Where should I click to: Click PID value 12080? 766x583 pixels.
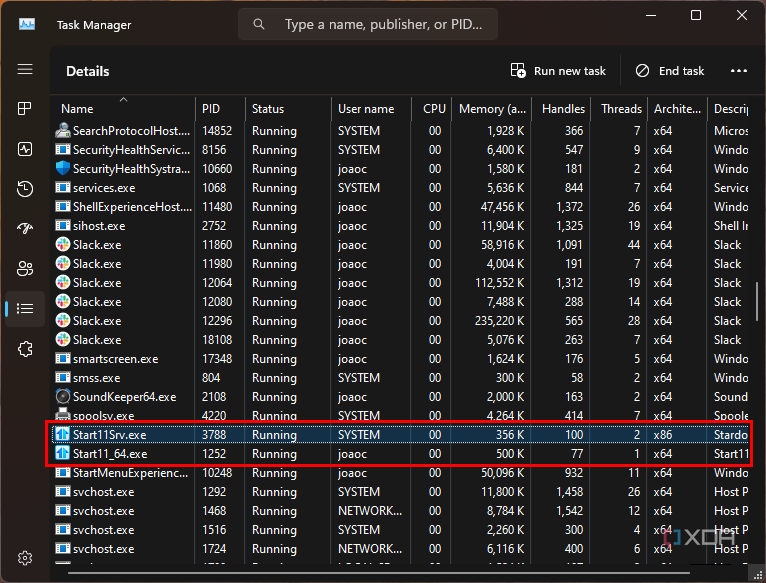click(x=217, y=302)
